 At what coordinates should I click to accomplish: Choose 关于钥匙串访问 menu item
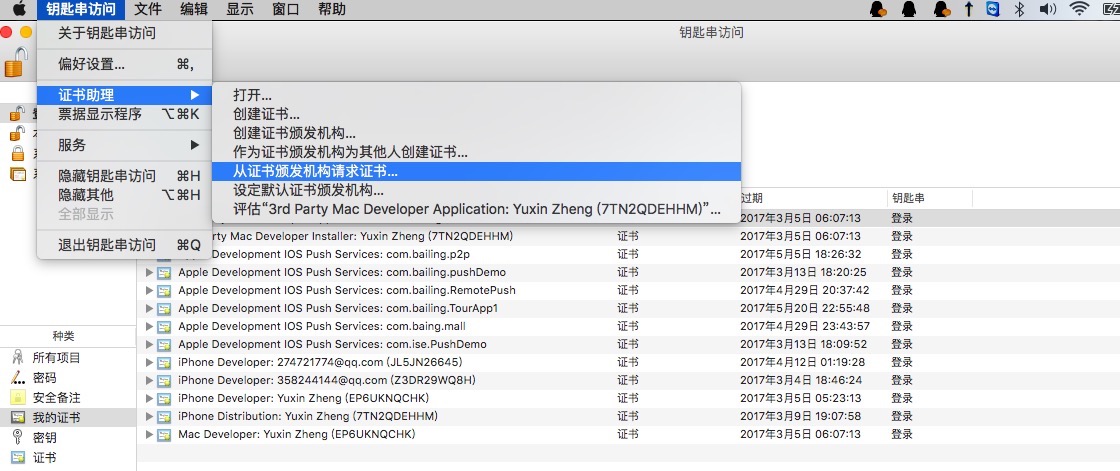click(124, 33)
